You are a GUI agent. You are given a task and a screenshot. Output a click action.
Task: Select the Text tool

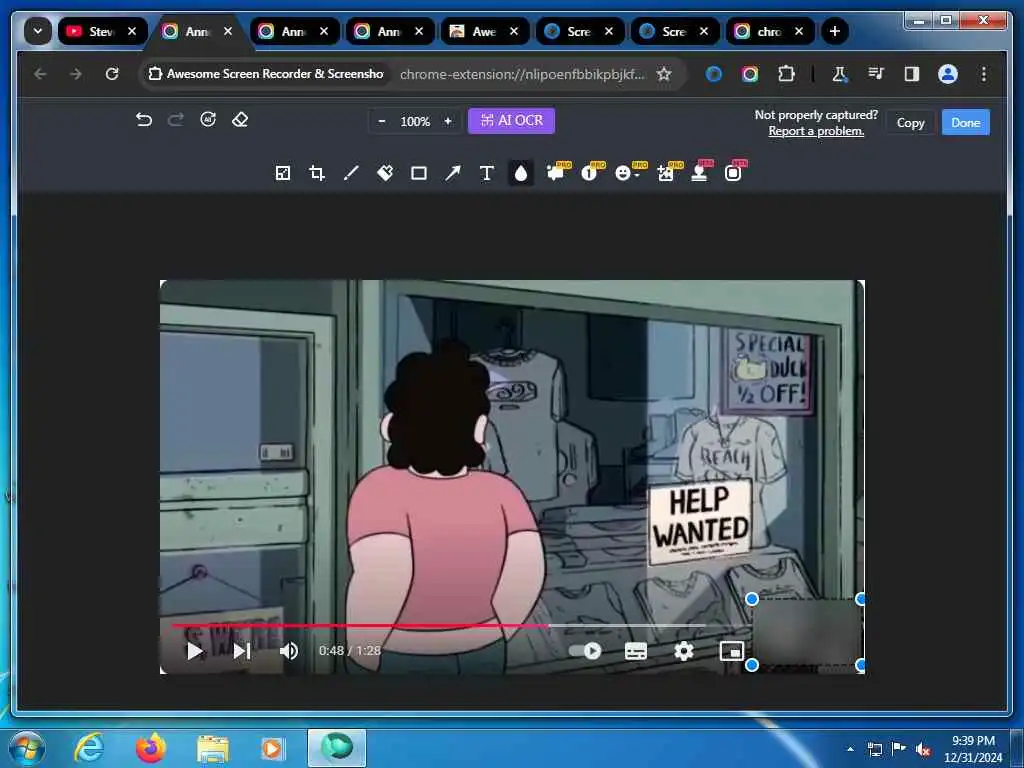487,173
